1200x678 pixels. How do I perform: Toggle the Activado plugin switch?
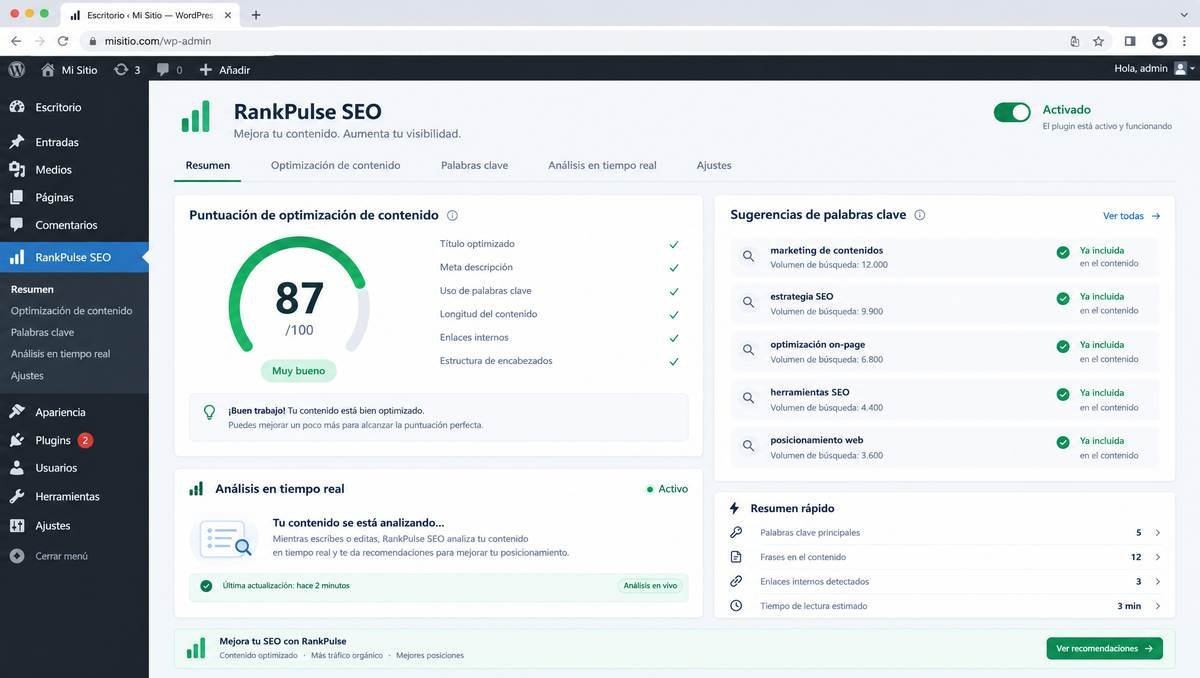[x=1012, y=112]
